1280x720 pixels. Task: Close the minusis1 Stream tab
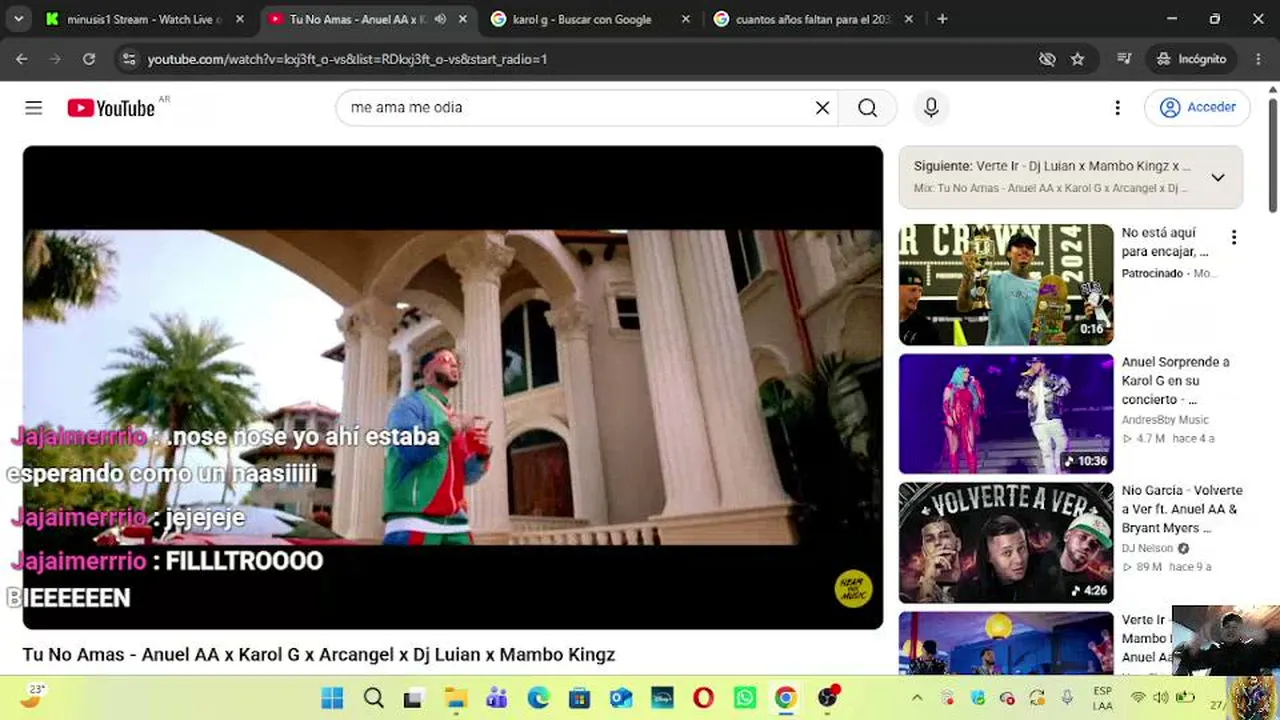coord(240,19)
